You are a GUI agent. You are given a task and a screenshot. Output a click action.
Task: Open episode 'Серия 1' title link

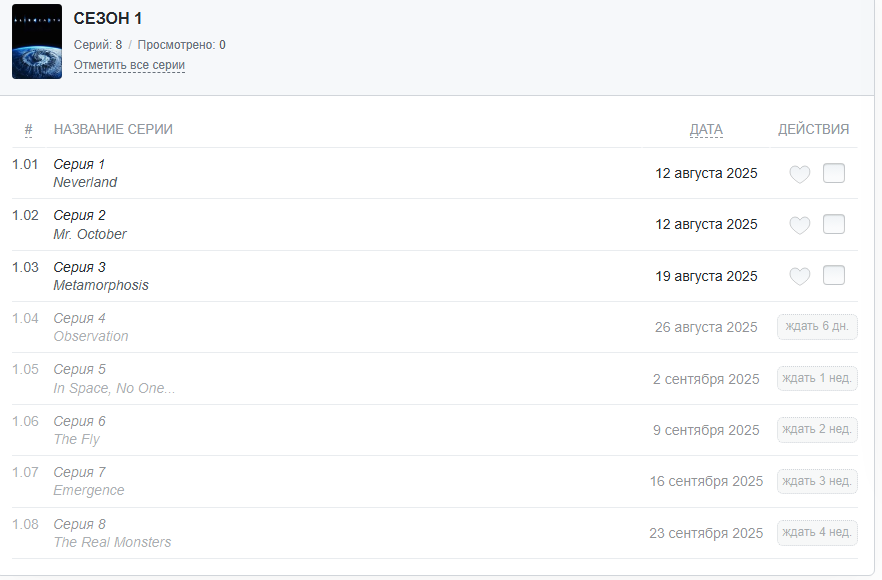(x=79, y=164)
